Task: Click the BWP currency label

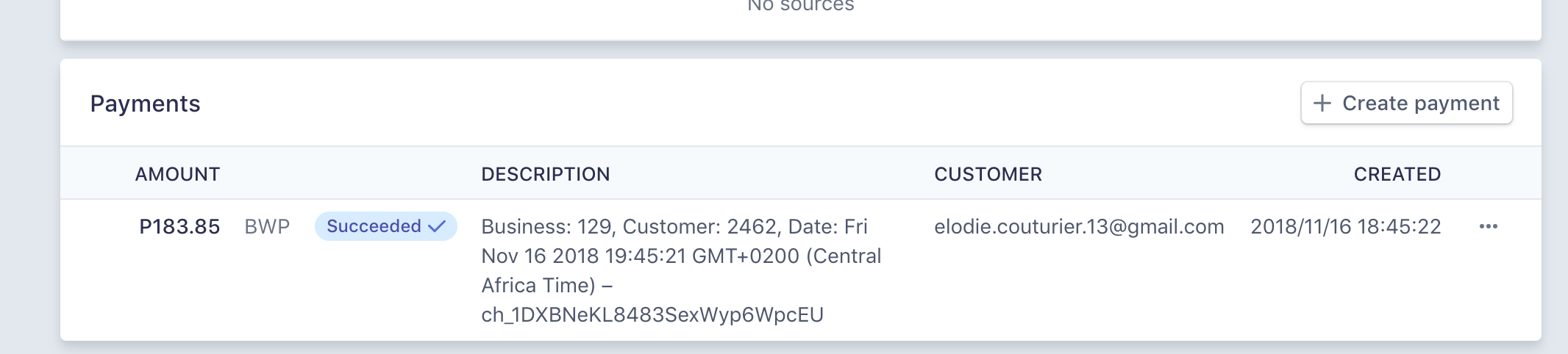Action: pos(267,226)
